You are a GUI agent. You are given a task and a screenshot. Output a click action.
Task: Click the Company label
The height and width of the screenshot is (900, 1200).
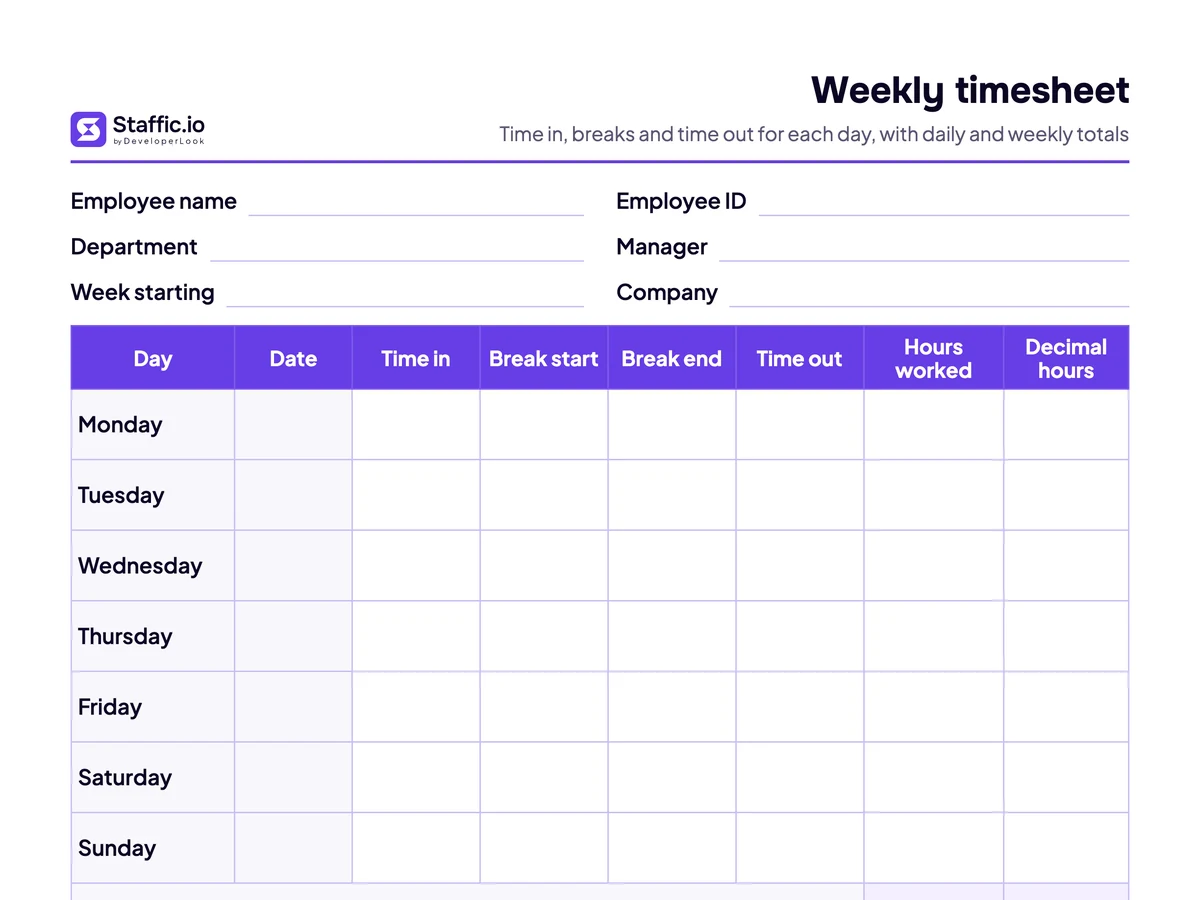[667, 292]
